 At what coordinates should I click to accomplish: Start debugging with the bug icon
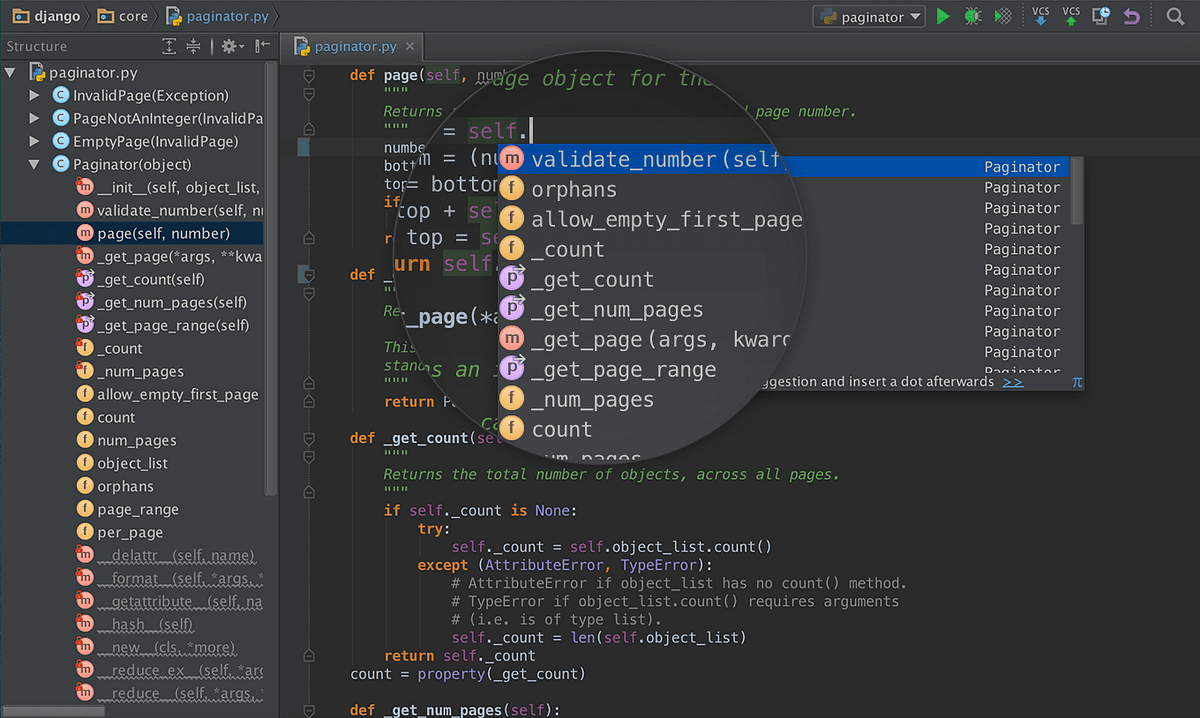pyautogui.click(x=973, y=15)
